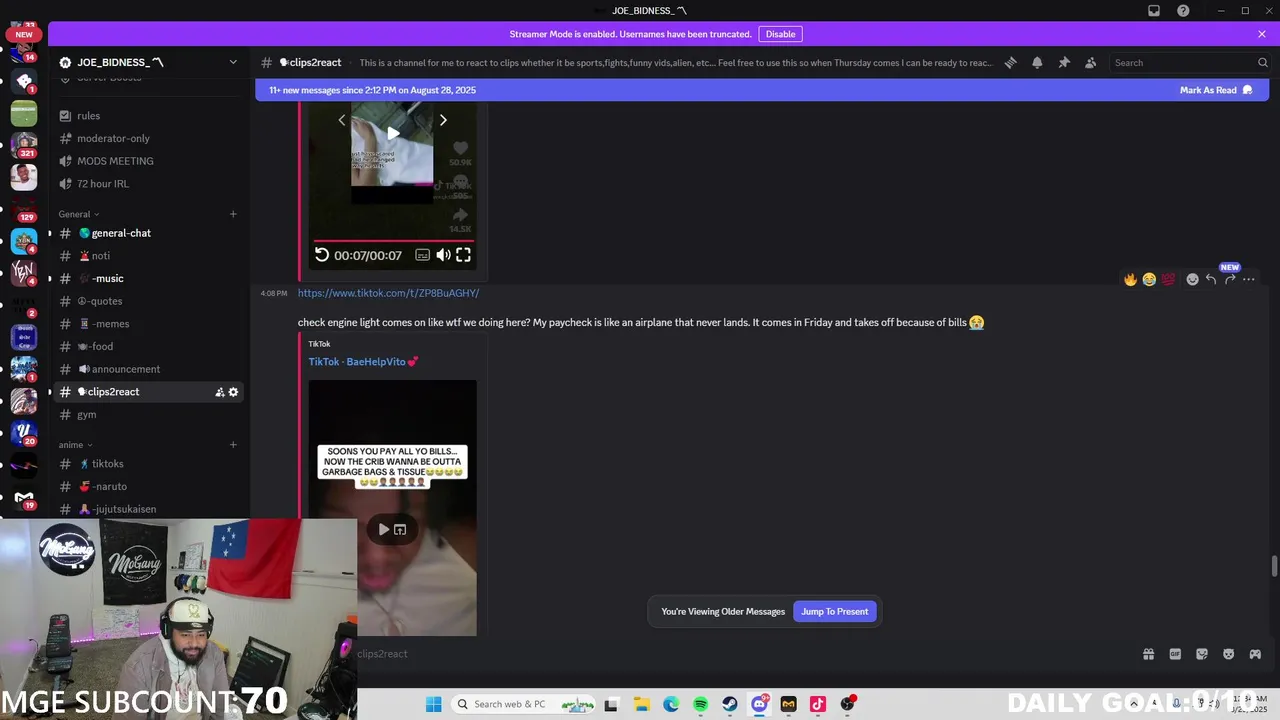Open Add Reaction emoji picker

point(1192,279)
